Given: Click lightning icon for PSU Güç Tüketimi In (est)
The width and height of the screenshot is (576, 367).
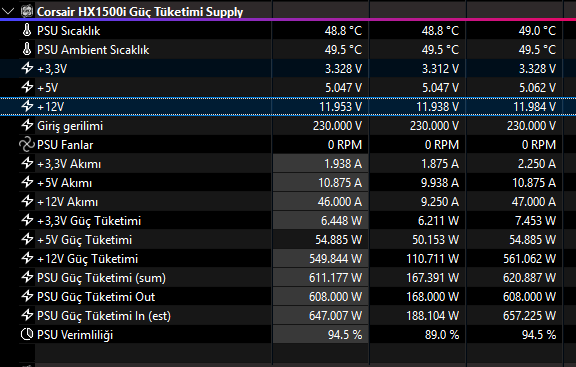Looking at the screenshot, I should tap(27, 316).
